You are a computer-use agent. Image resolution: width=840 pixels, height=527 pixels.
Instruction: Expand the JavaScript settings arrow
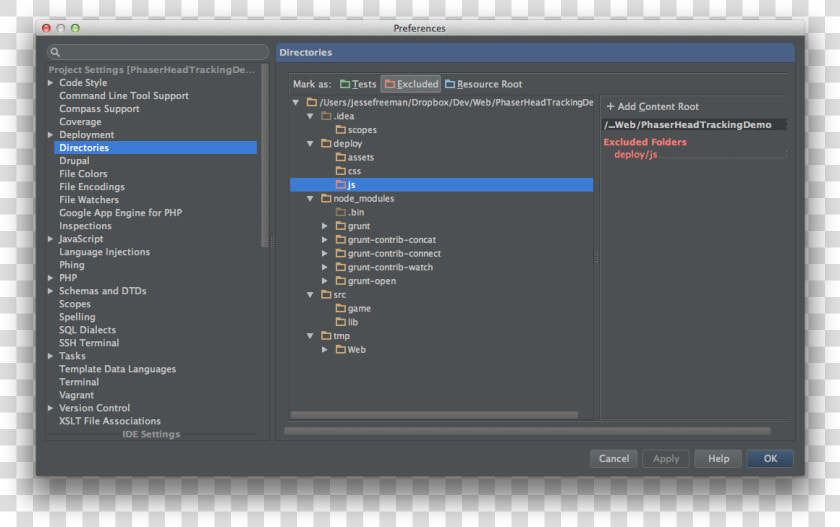point(50,239)
